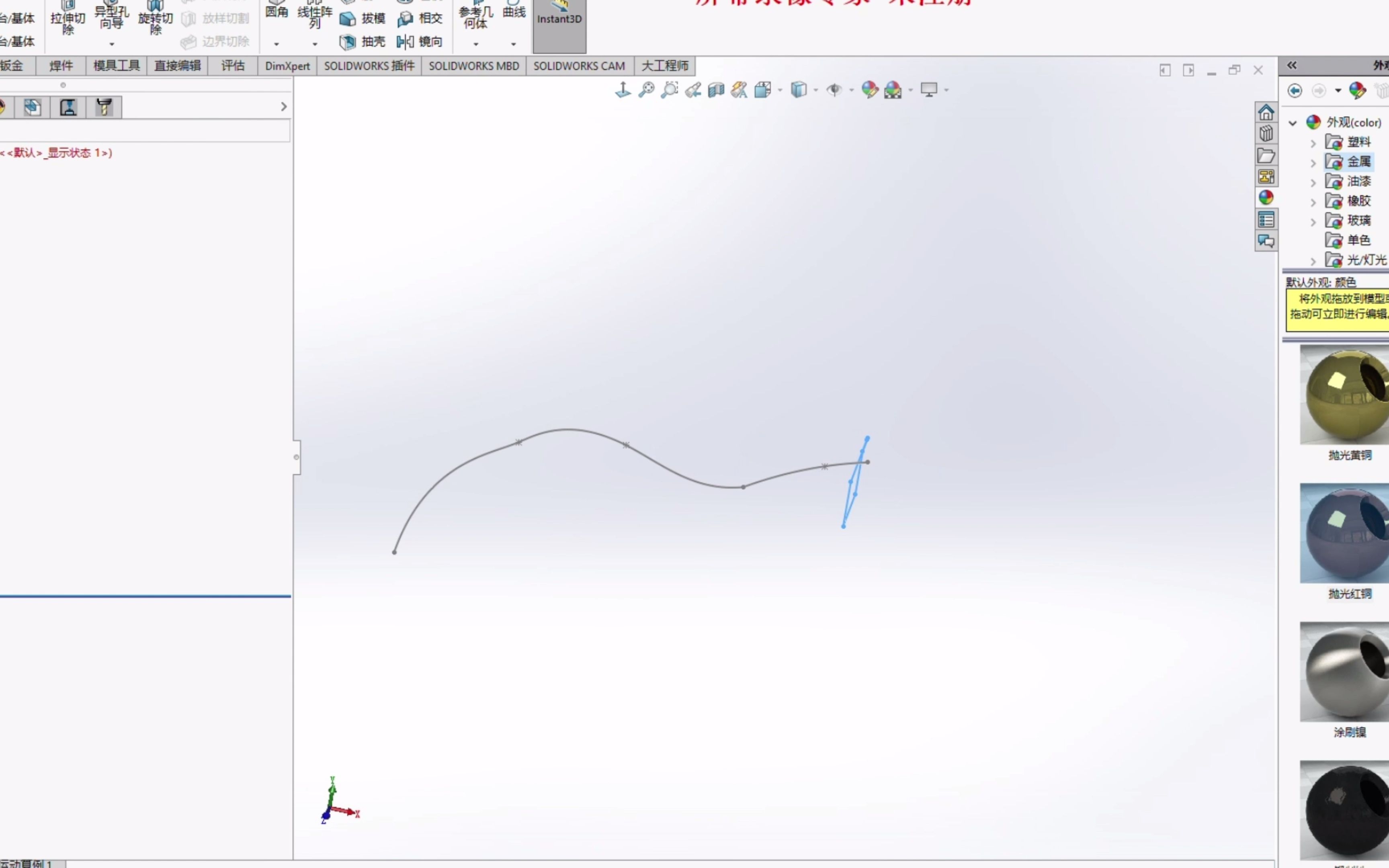Open the File Explorer task pane tab

point(1266,156)
